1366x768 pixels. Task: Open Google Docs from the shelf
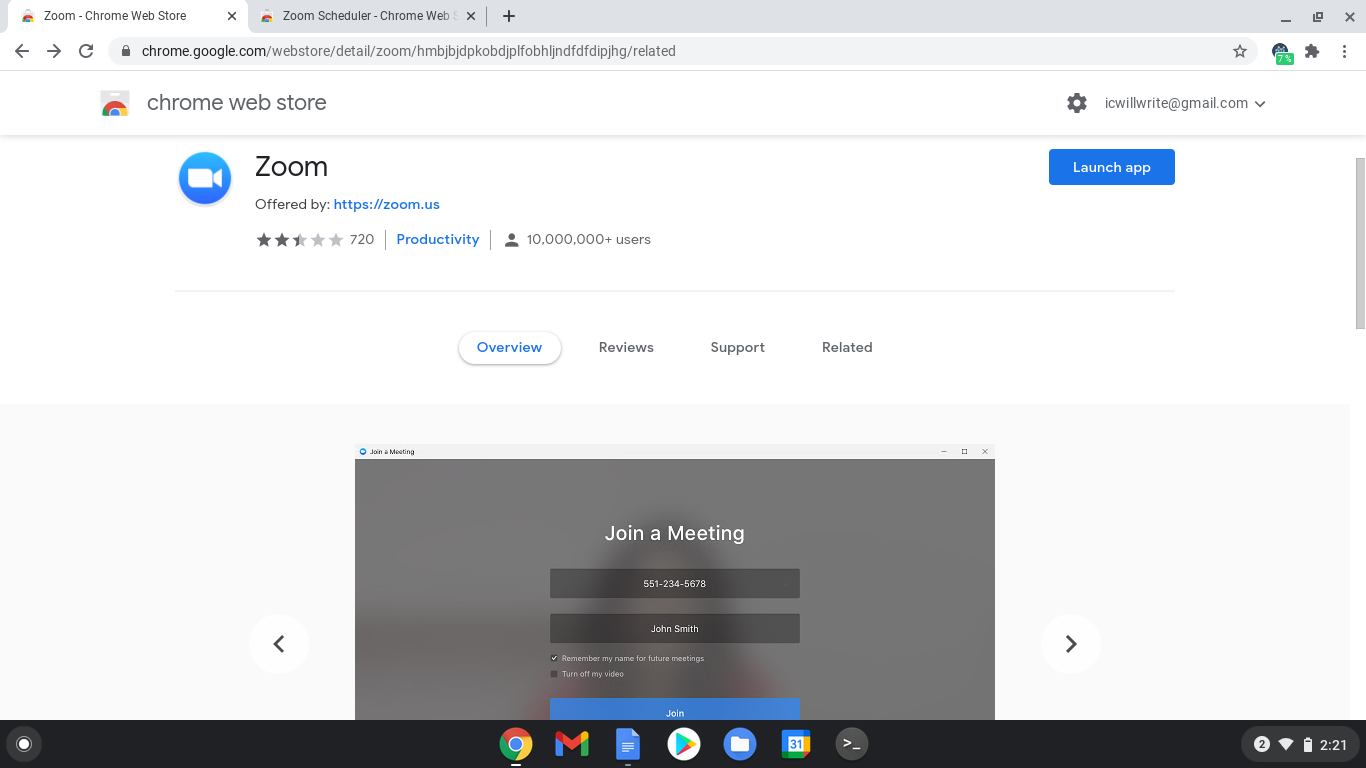(x=628, y=744)
